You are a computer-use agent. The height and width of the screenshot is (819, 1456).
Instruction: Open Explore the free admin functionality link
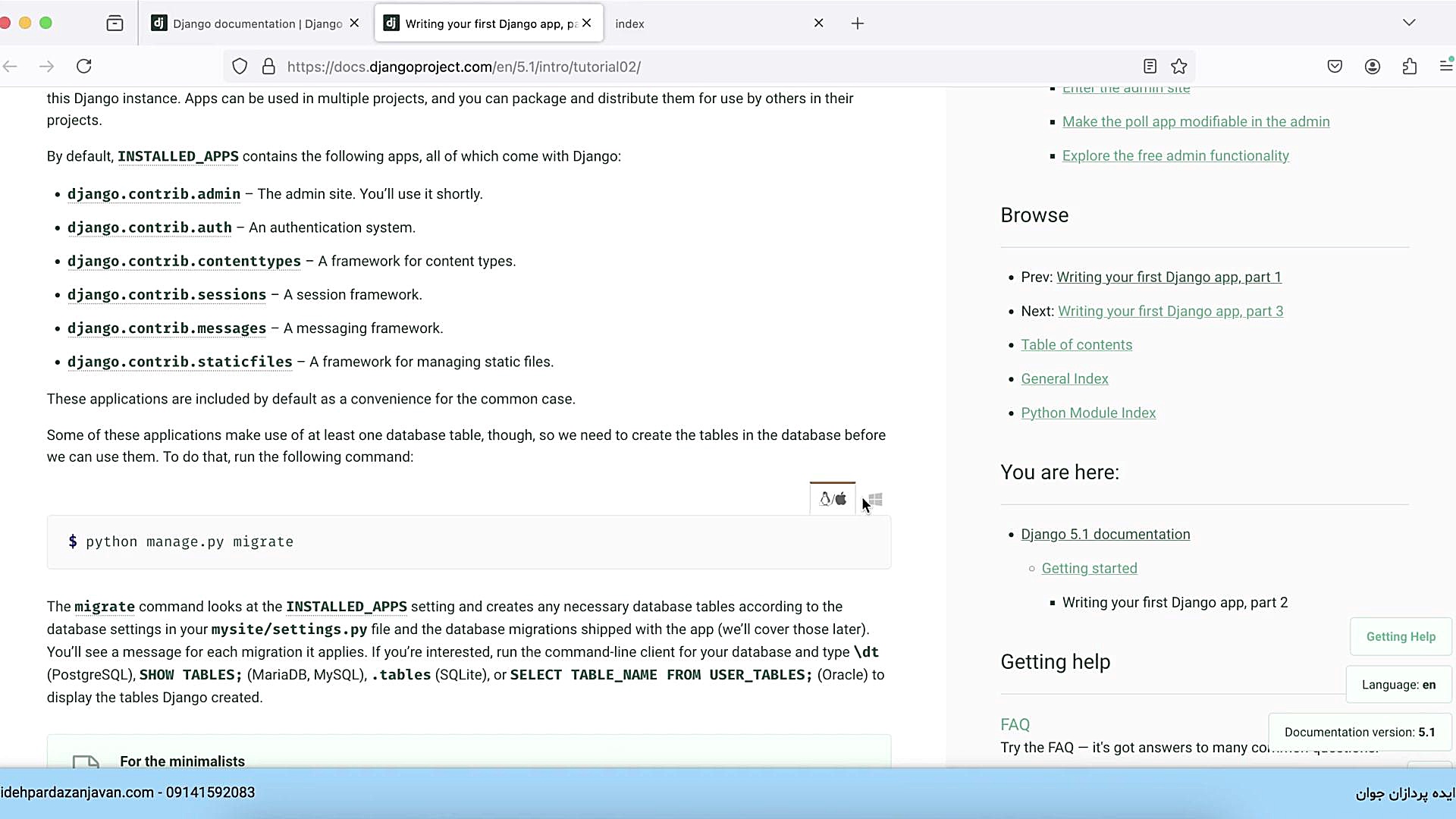coord(1175,155)
